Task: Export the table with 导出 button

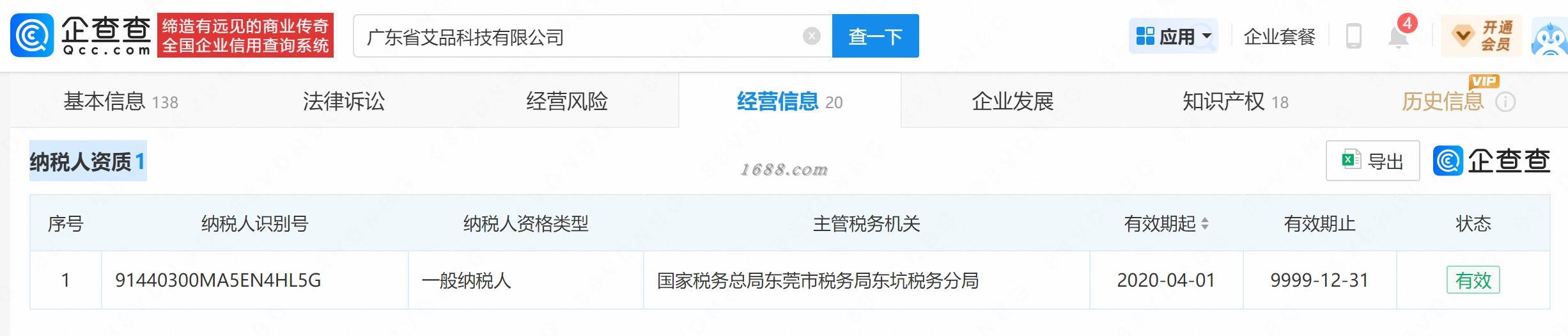Action: pyautogui.click(x=1372, y=161)
